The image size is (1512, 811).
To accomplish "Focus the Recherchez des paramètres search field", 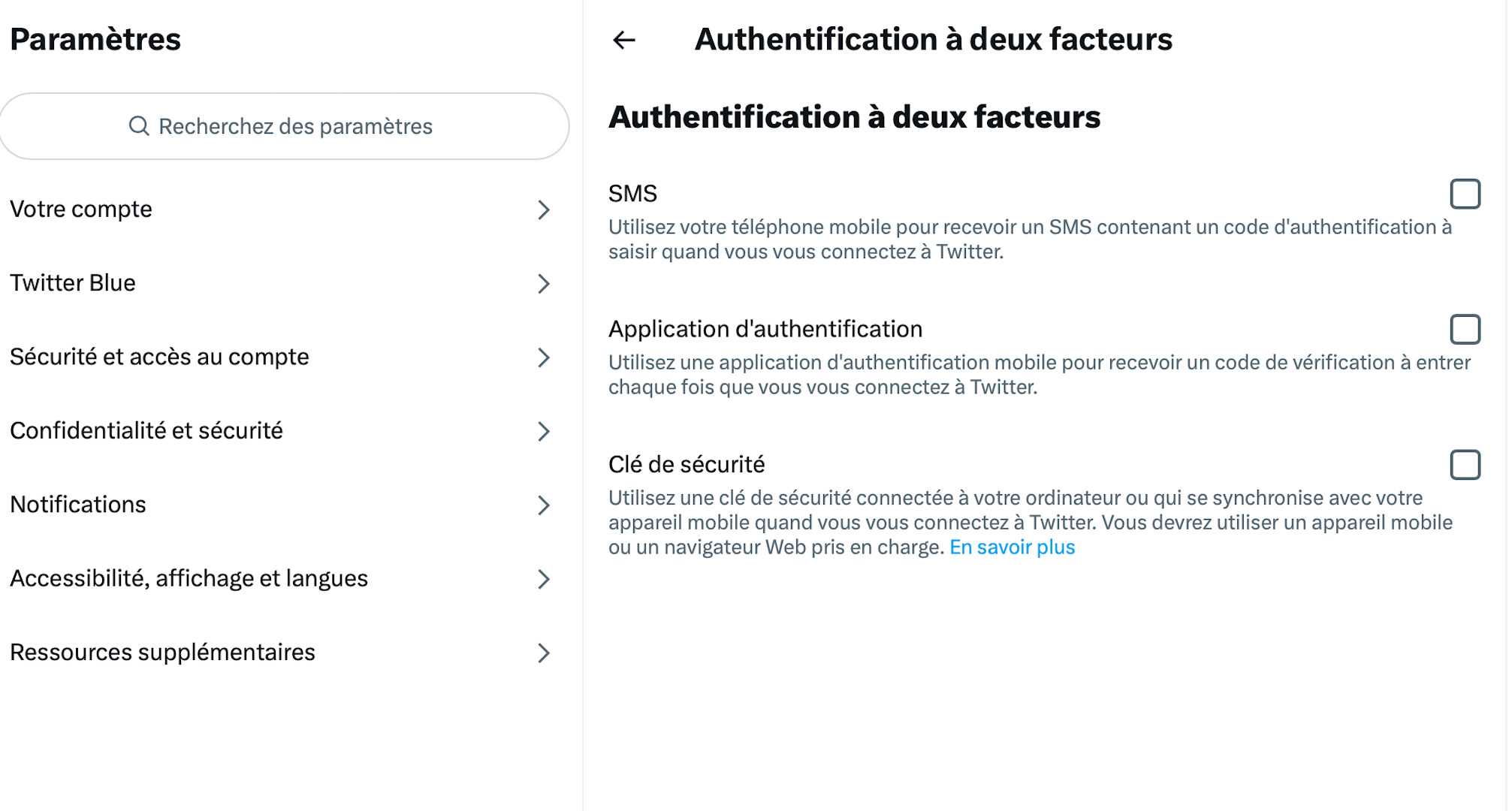I will pos(284,126).
